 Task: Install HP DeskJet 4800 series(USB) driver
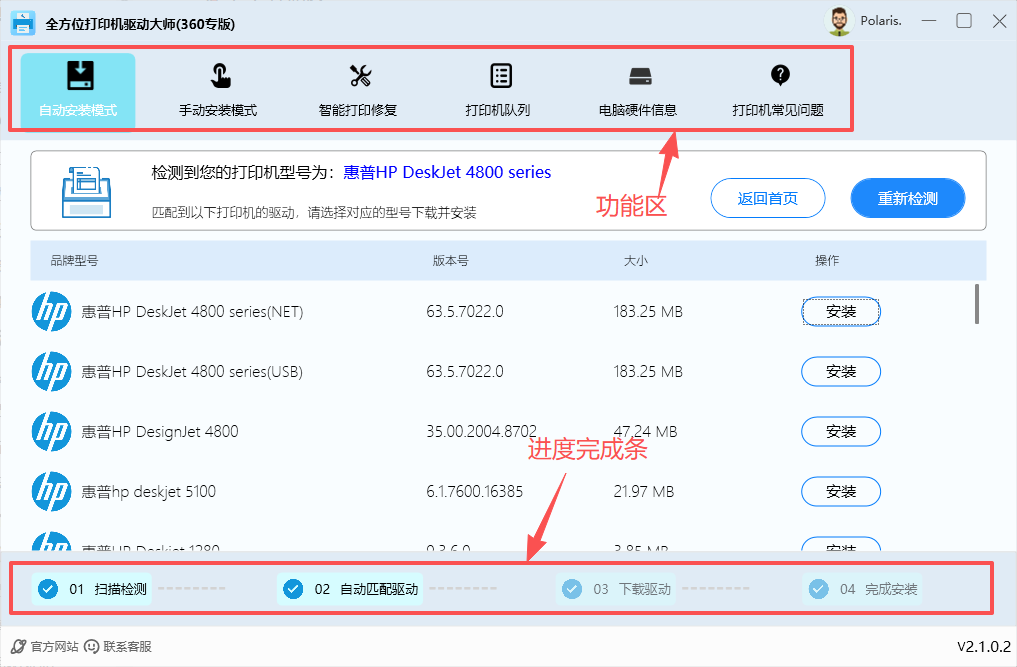pos(840,372)
